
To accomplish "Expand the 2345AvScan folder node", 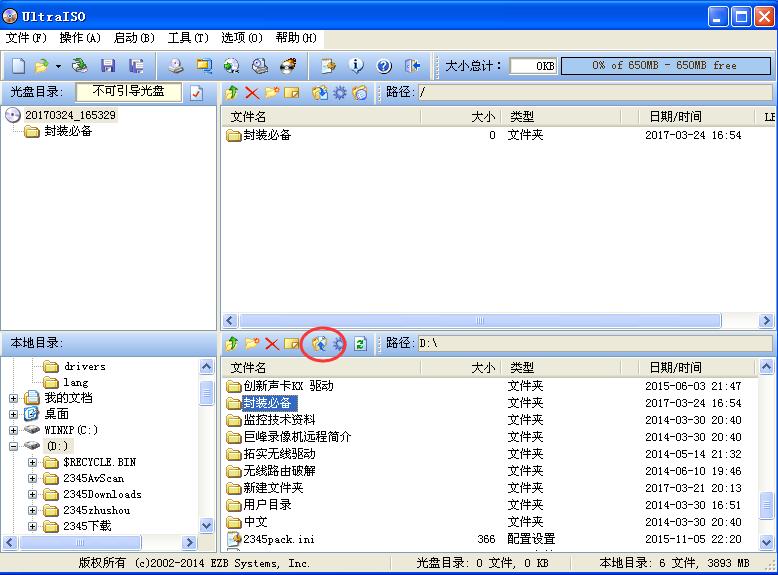I will [x=32, y=478].
